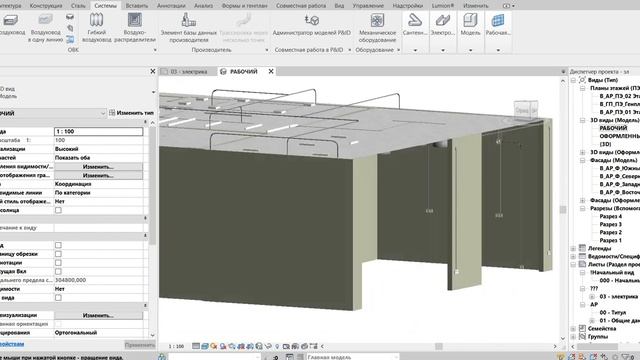
Task: Click the Shadows icon in view control bar
Action: [x=223, y=346]
